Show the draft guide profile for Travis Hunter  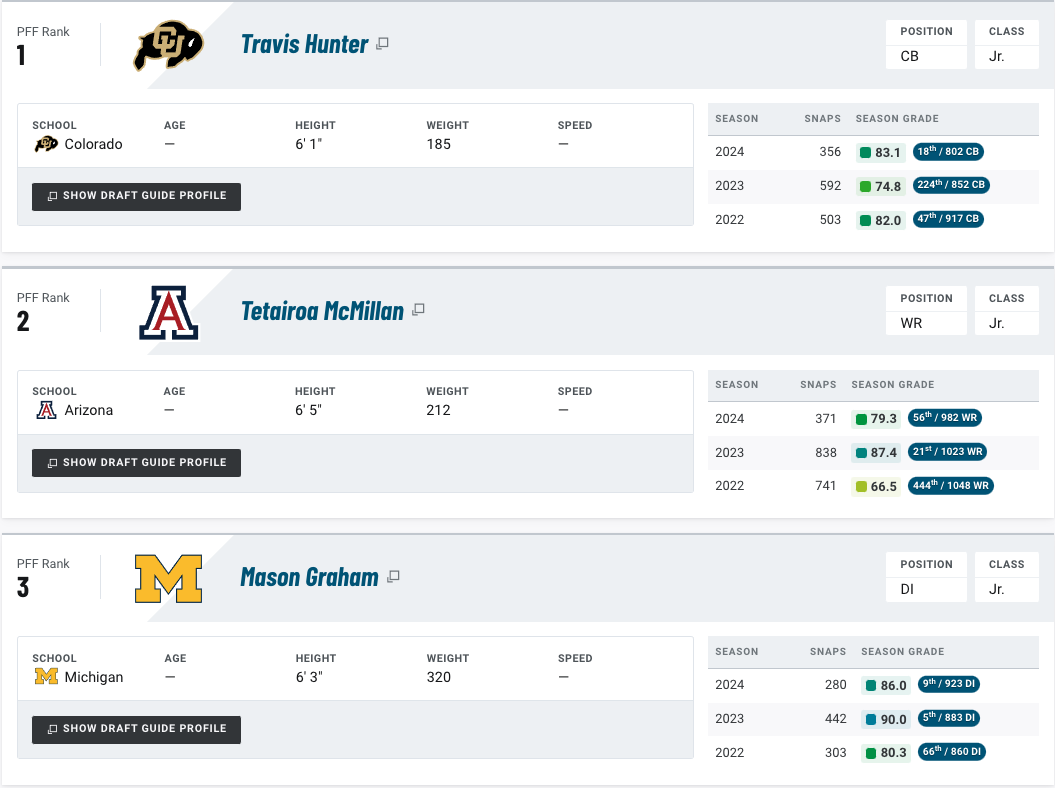coord(136,196)
